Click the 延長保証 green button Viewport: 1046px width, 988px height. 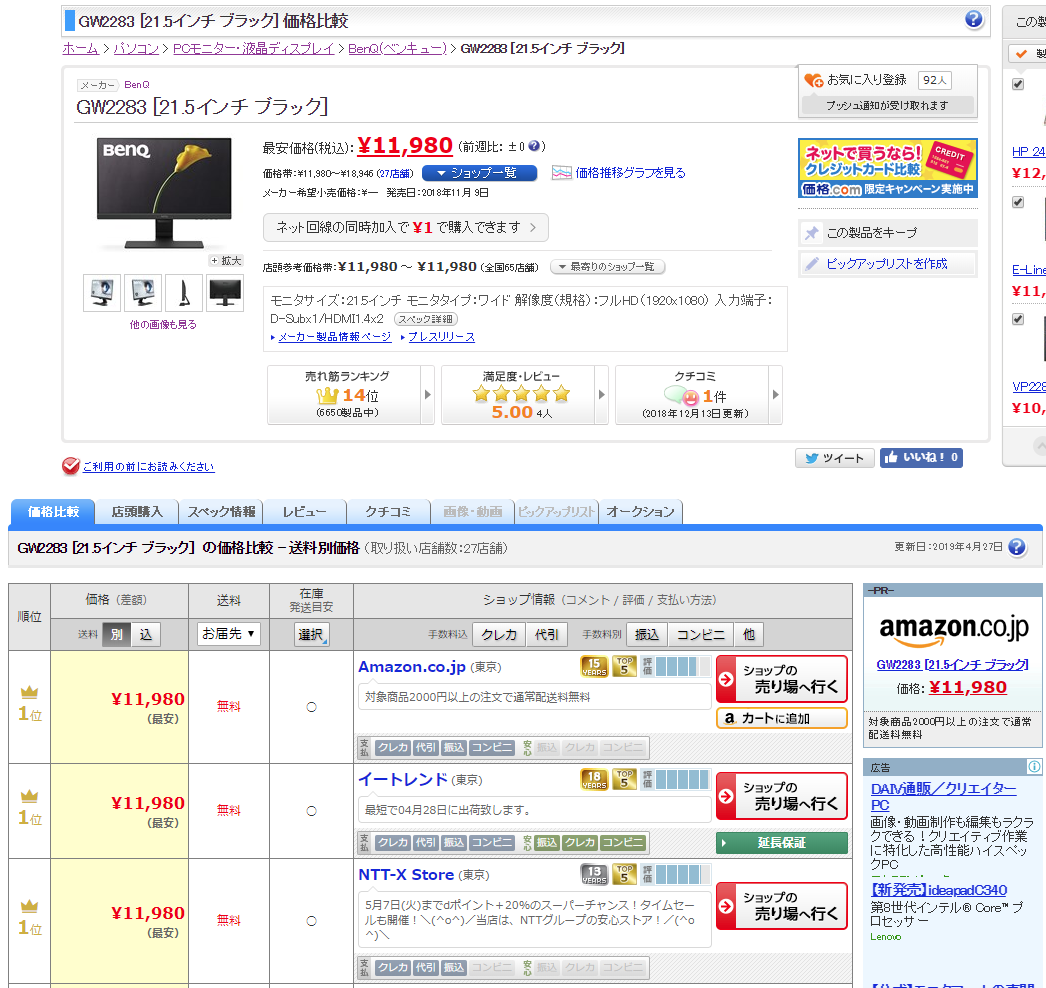tap(781, 843)
